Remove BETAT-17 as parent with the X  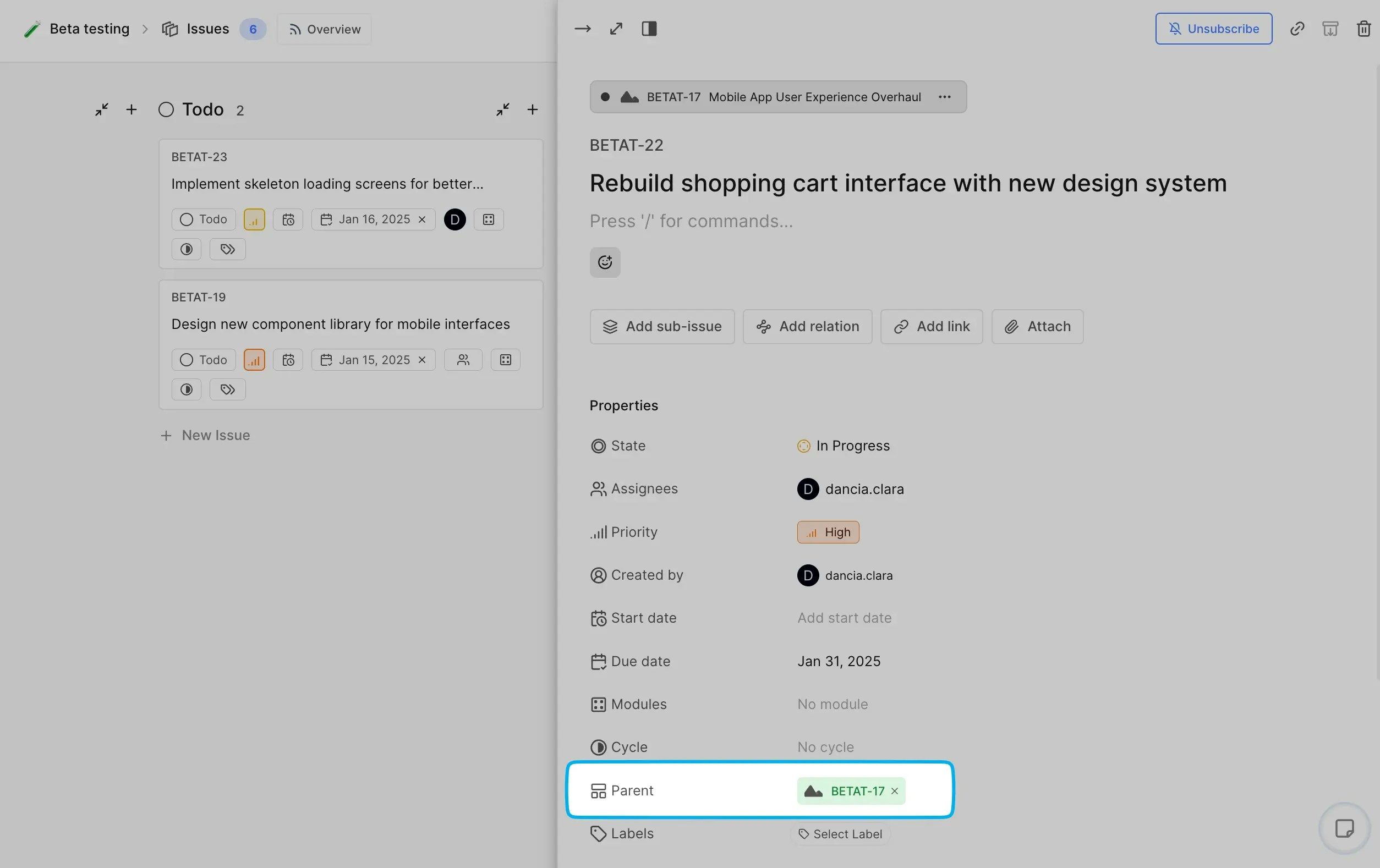895,791
